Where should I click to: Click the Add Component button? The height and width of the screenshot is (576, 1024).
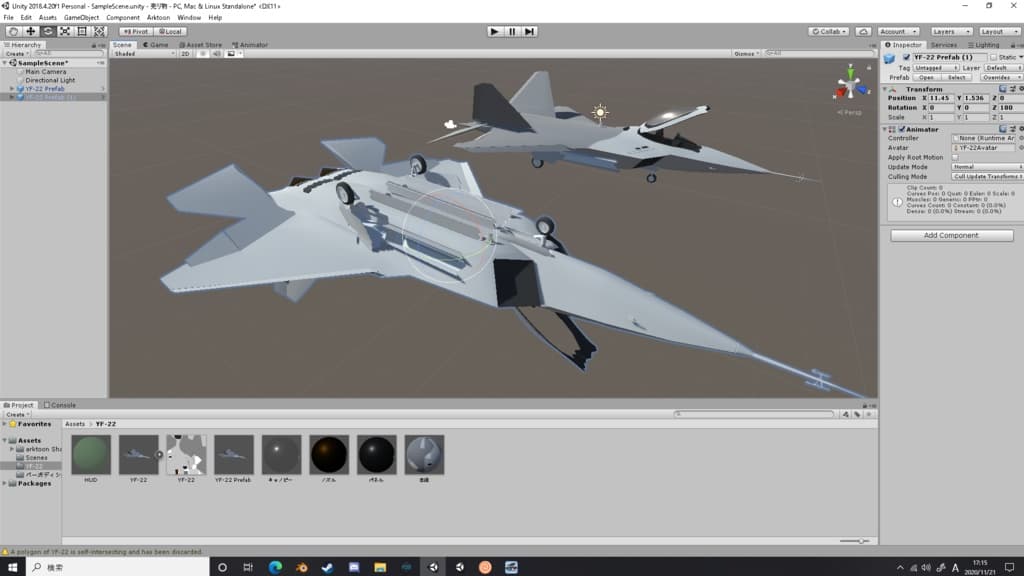[x=951, y=236]
